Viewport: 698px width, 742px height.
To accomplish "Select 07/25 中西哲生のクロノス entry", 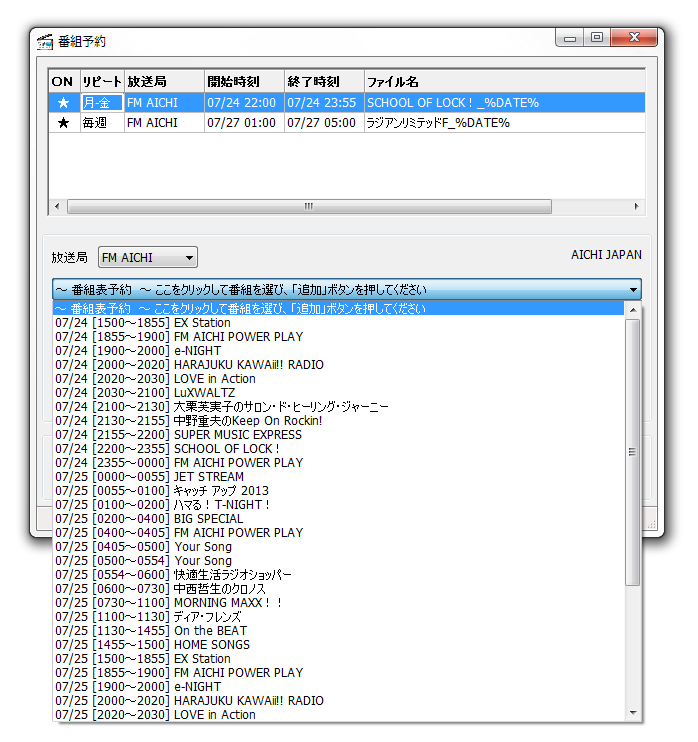I will [338, 589].
